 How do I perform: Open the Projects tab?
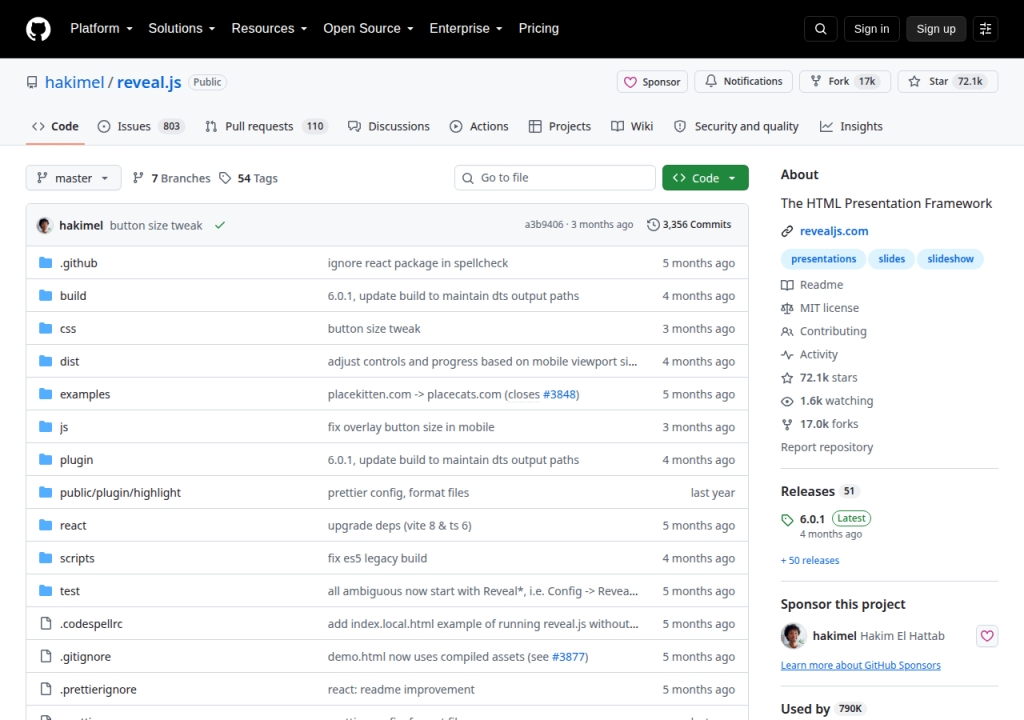pos(560,127)
